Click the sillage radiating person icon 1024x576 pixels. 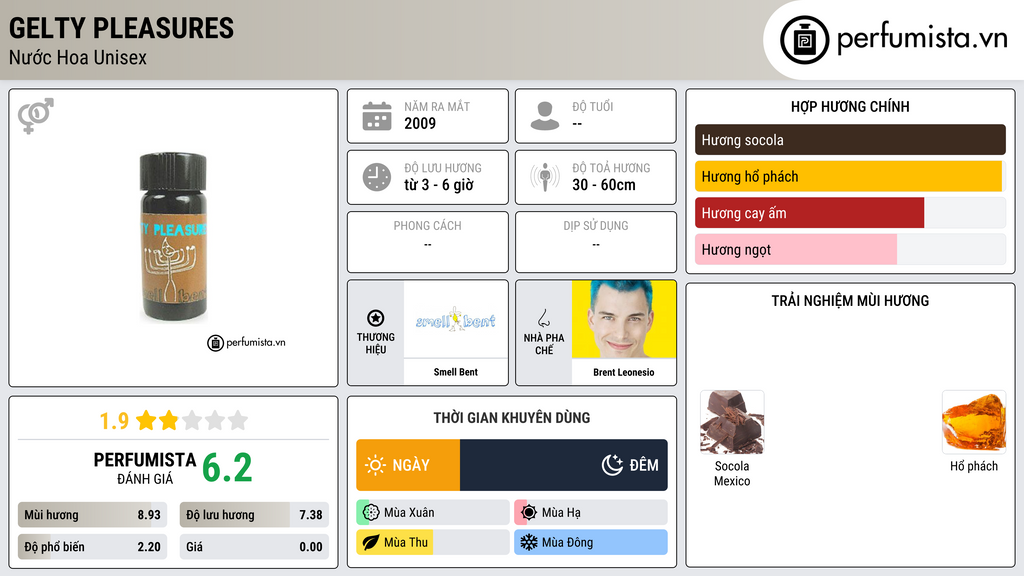click(545, 177)
